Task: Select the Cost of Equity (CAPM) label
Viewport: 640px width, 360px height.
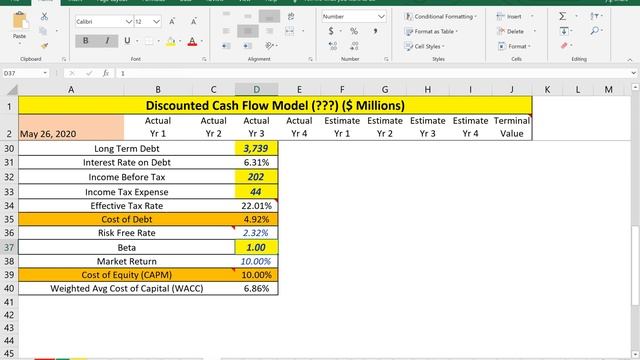Action: (x=127, y=275)
